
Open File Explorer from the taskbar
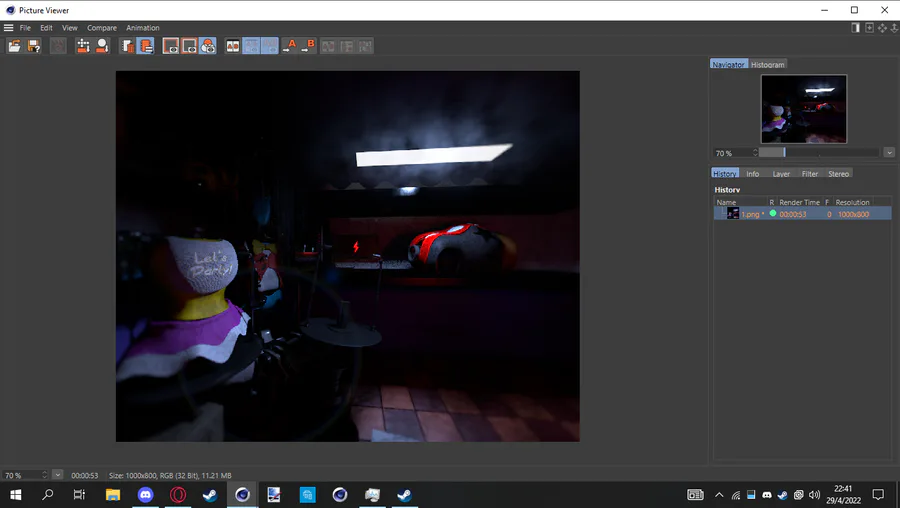pos(113,494)
